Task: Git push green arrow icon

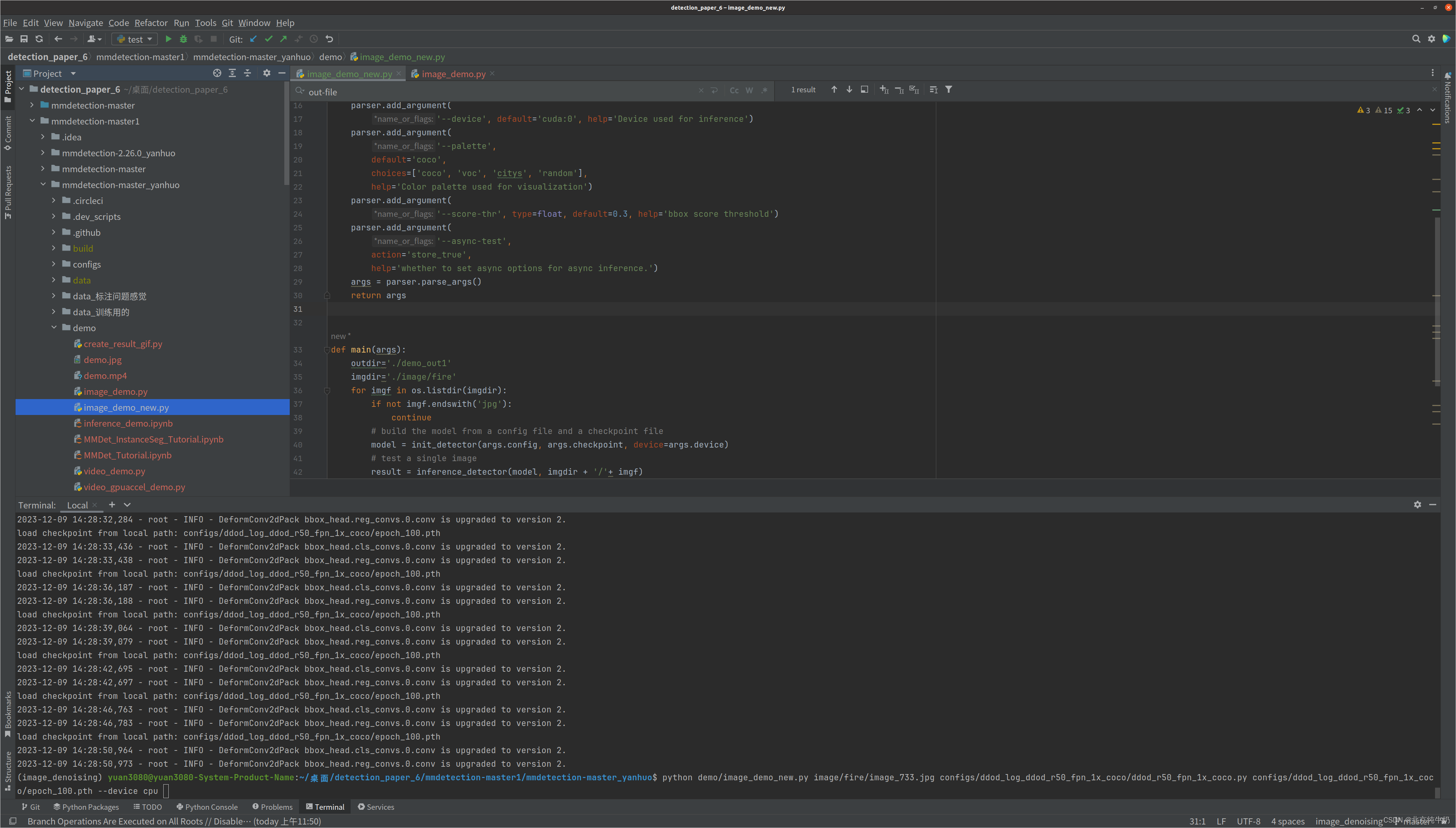Action: click(283, 39)
